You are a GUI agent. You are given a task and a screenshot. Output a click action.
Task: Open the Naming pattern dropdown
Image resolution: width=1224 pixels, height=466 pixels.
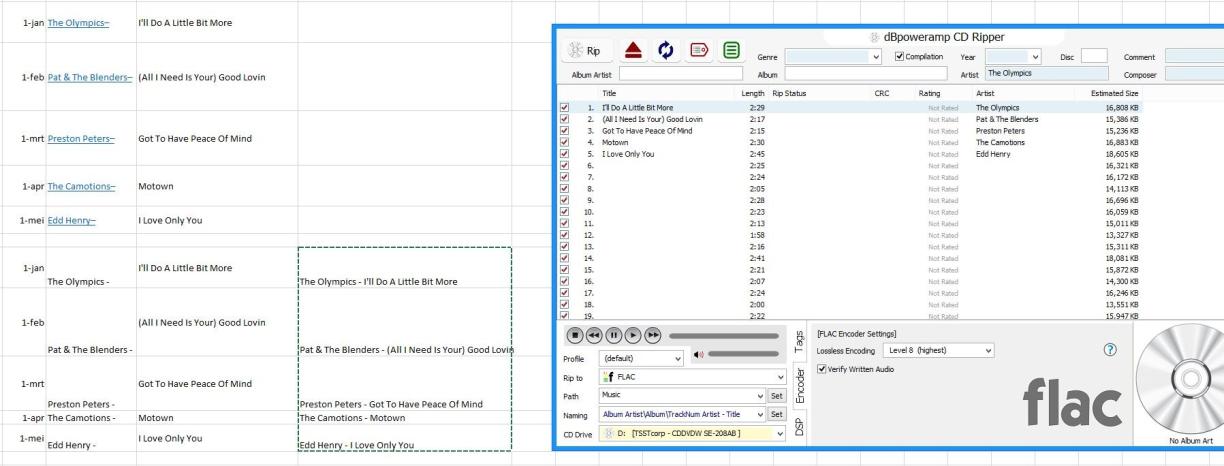[759, 414]
